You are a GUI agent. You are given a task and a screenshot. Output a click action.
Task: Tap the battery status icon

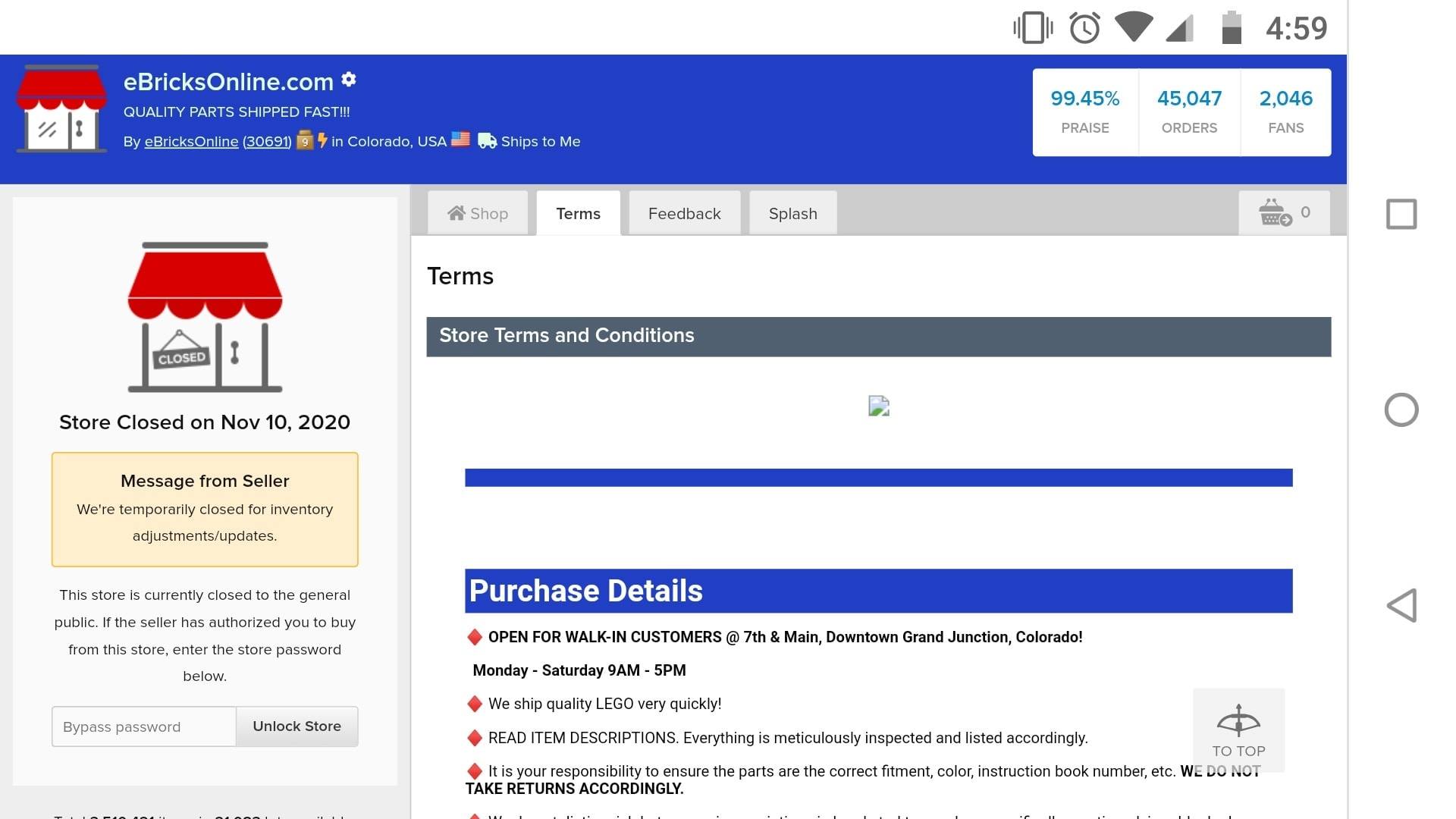[1232, 28]
